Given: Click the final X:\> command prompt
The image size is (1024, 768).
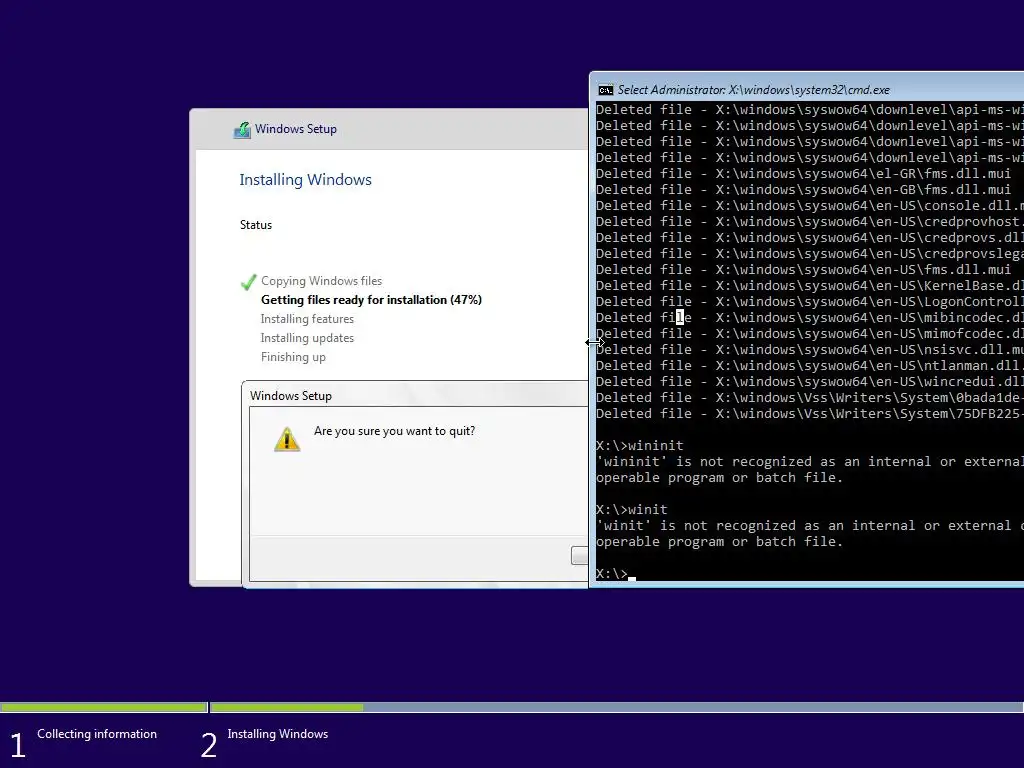Looking at the screenshot, I should pyautogui.click(x=615, y=573).
